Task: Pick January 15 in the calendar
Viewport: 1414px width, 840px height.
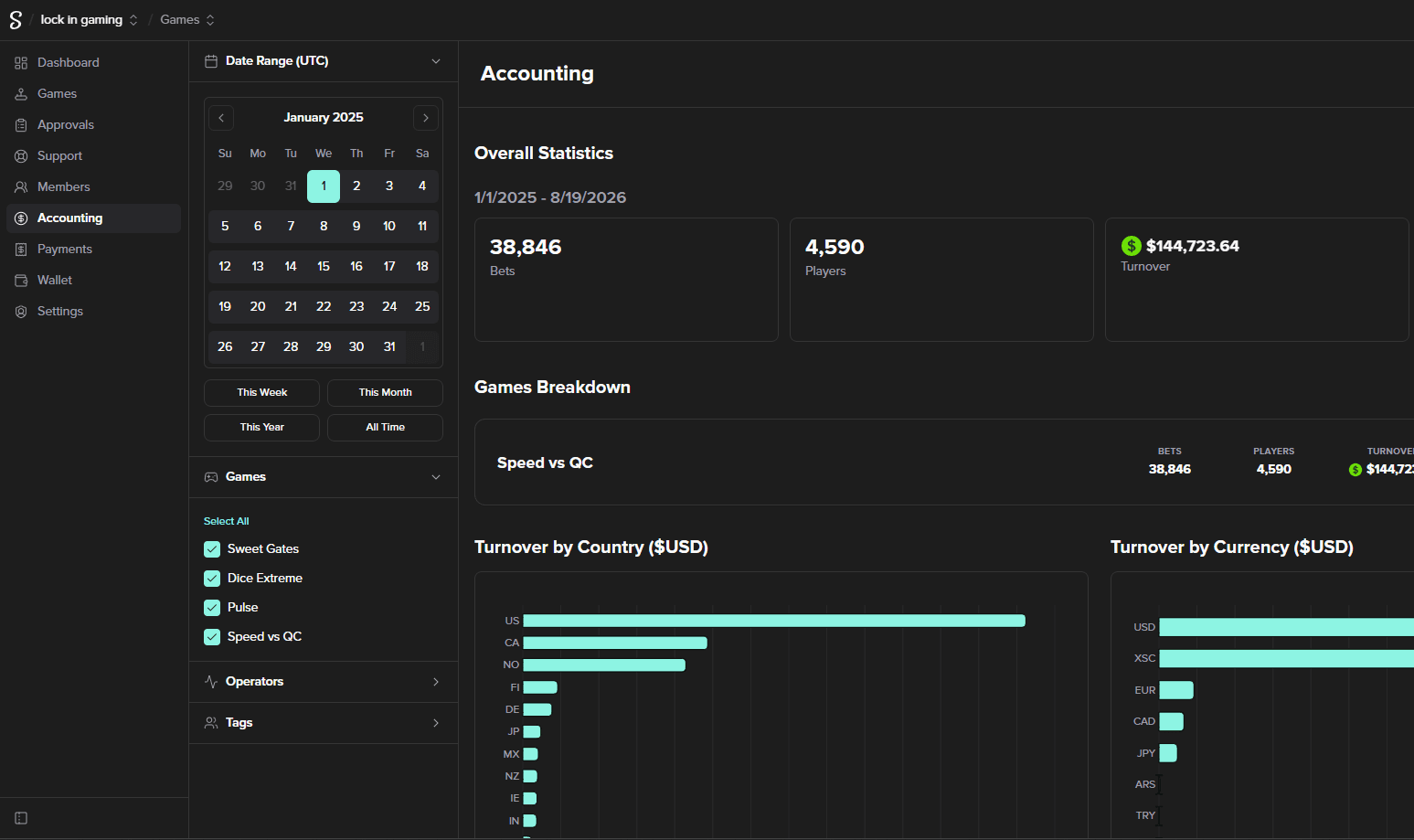Action: click(x=324, y=267)
